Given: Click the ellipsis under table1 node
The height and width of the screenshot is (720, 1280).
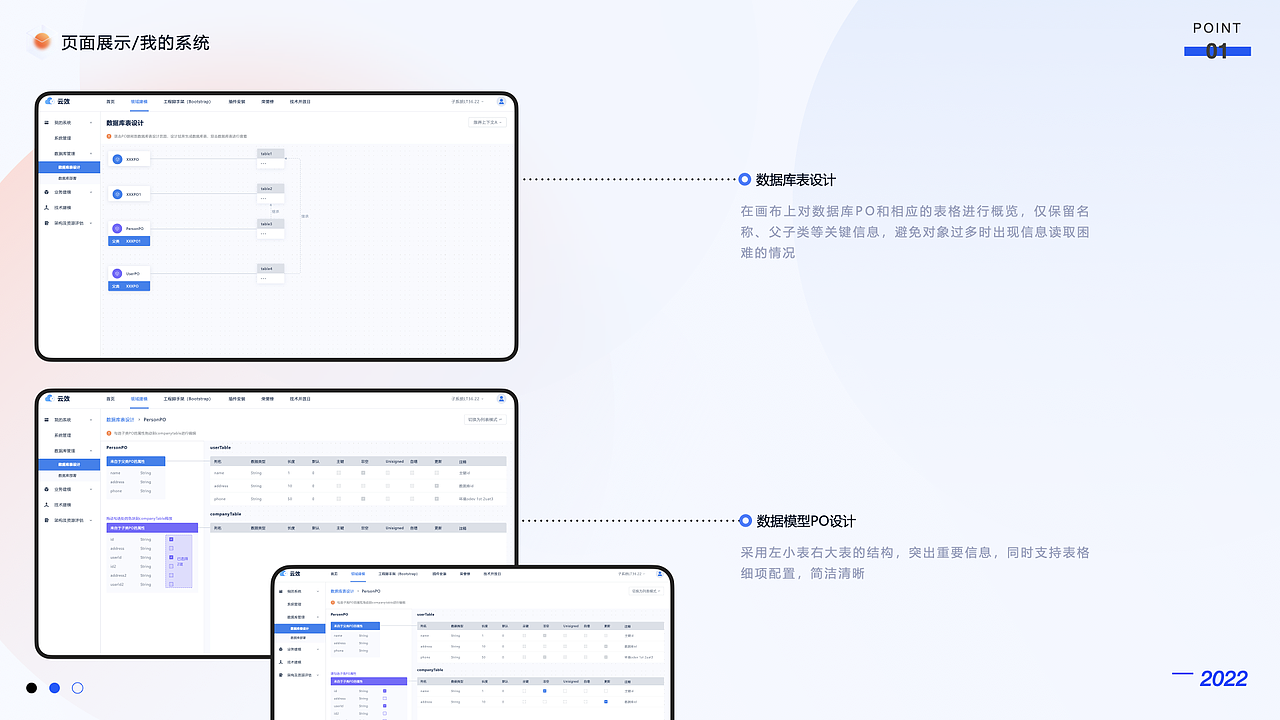Looking at the screenshot, I should point(264,163).
